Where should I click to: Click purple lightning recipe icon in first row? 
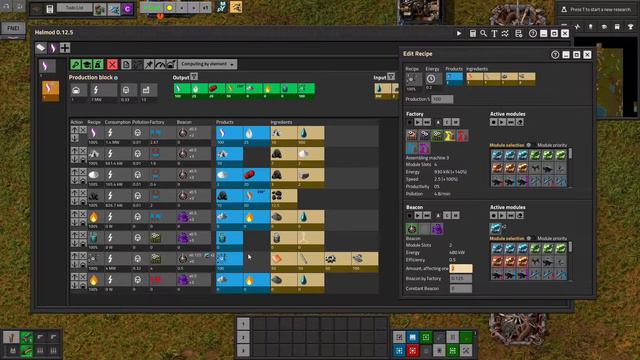(93, 133)
